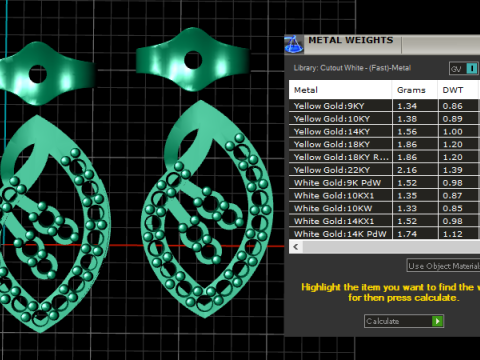This screenshot has height=360, width=480.
Task: Select the White Gold:10KW row
Action: (384, 208)
